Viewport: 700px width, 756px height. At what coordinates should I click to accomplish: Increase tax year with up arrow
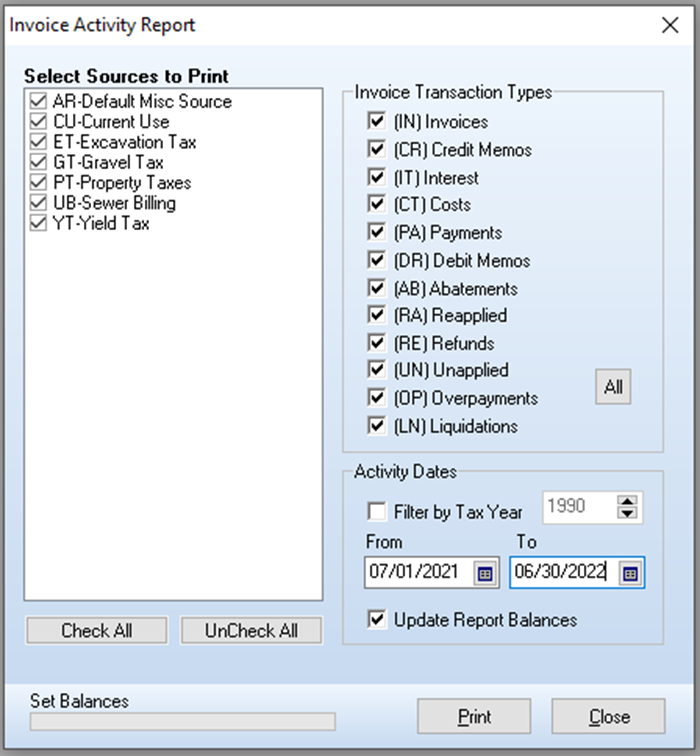click(x=627, y=501)
